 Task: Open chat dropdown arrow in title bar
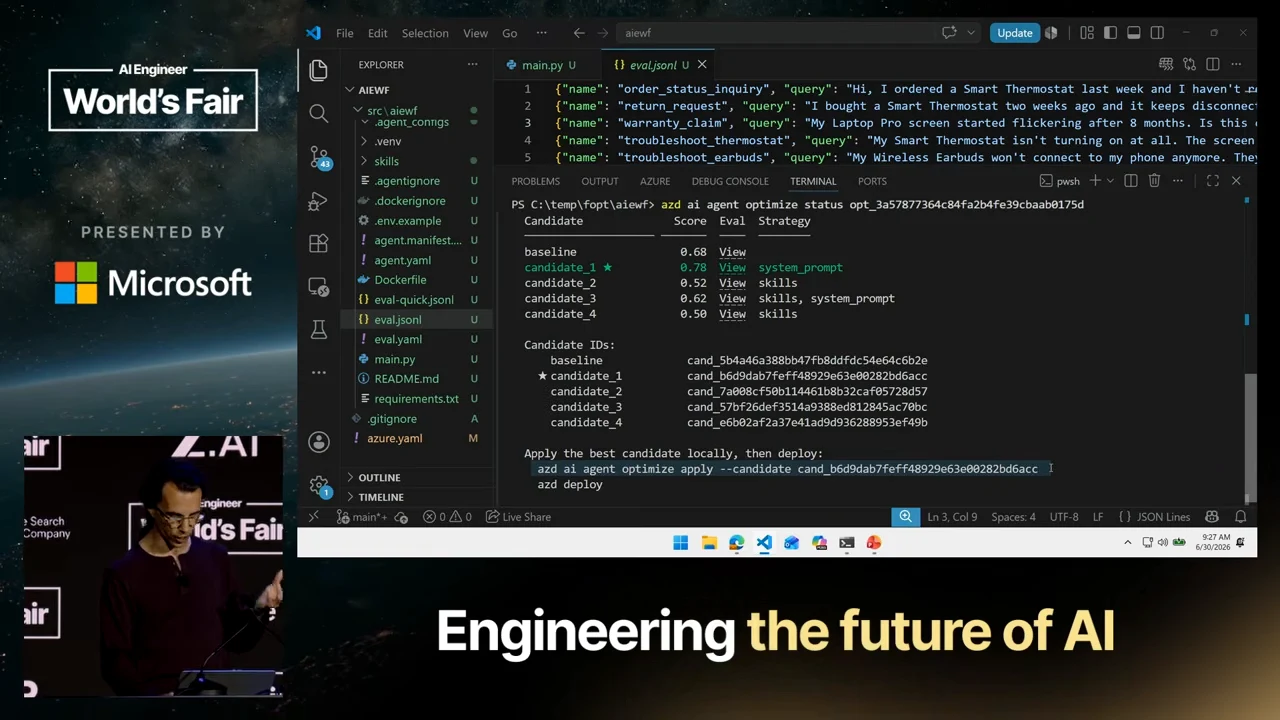point(971,33)
